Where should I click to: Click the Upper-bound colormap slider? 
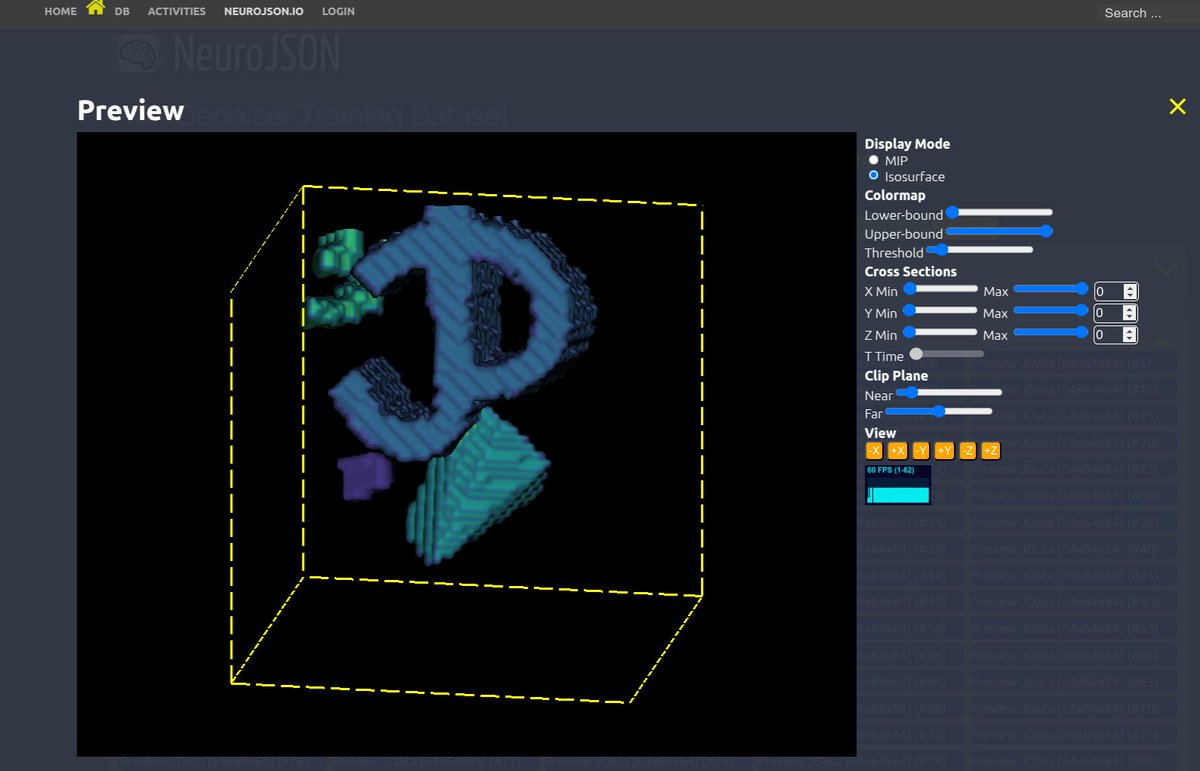tap(999, 231)
